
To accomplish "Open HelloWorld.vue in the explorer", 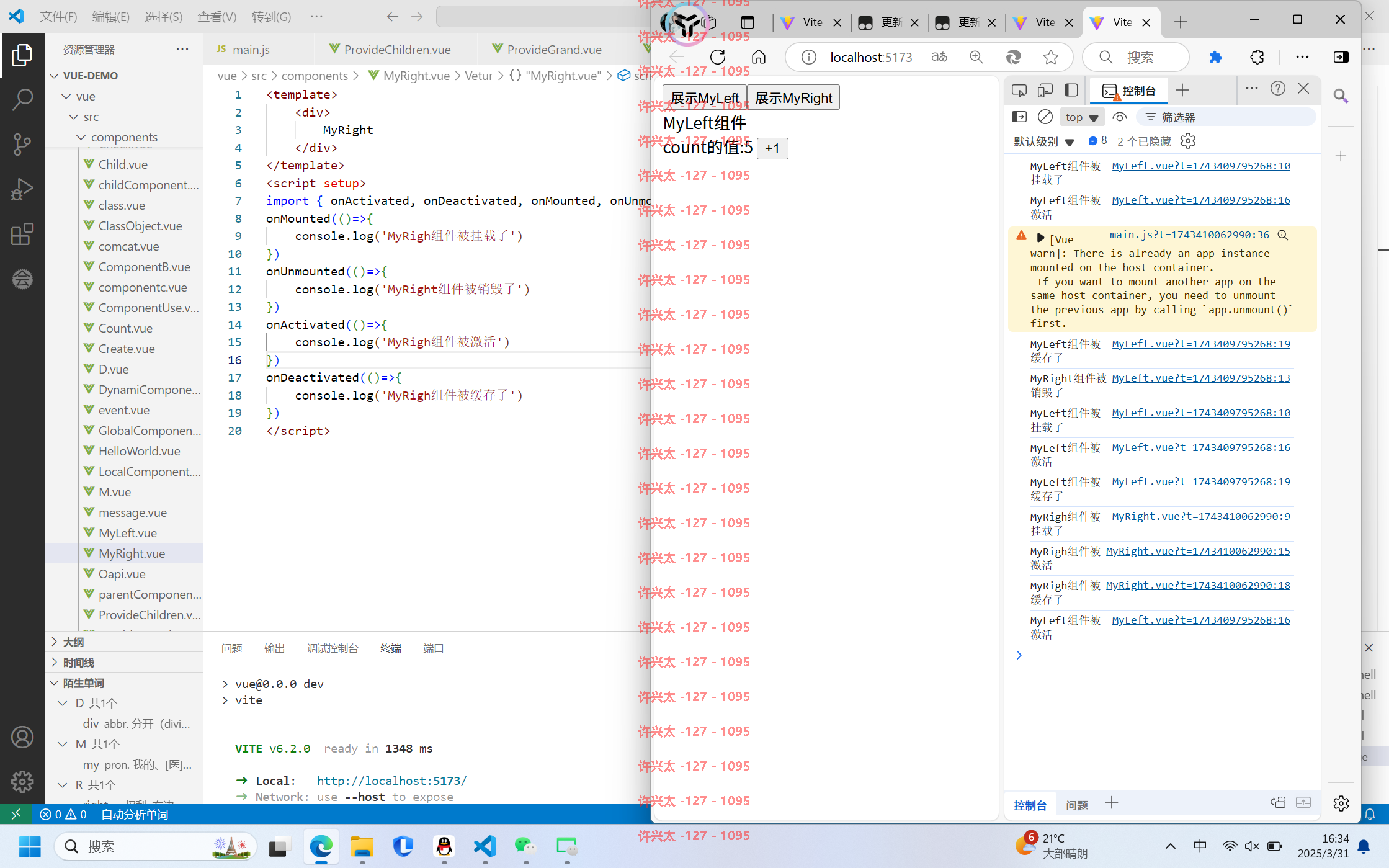I will pyautogui.click(x=140, y=451).
